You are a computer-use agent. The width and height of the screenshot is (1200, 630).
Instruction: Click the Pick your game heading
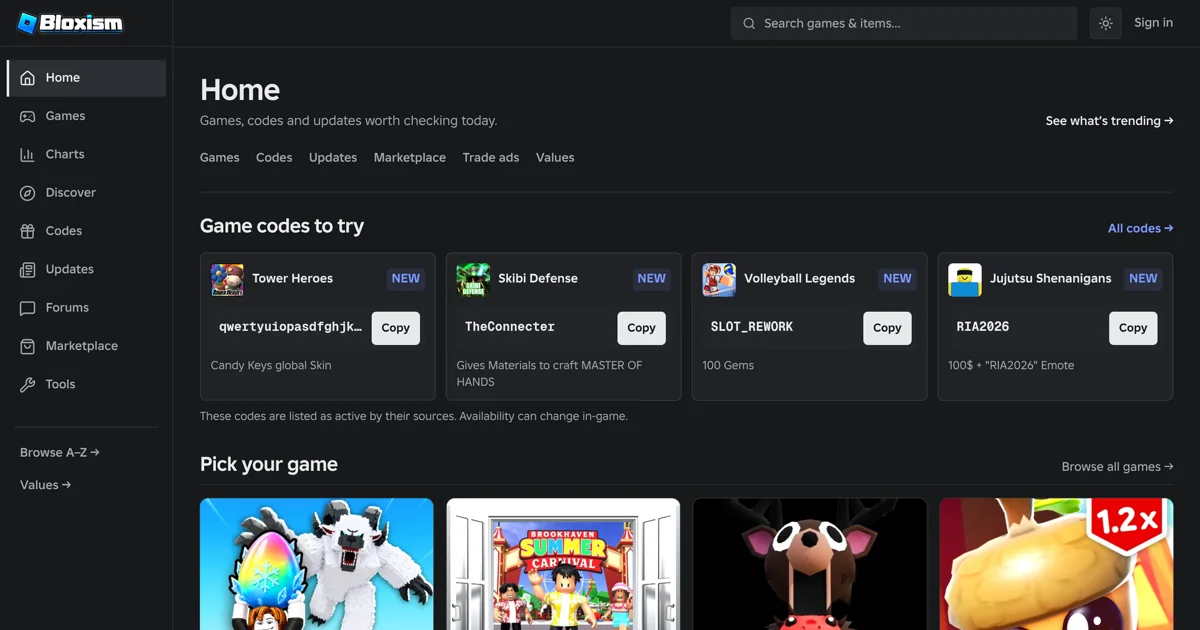(x=269, y=465)
